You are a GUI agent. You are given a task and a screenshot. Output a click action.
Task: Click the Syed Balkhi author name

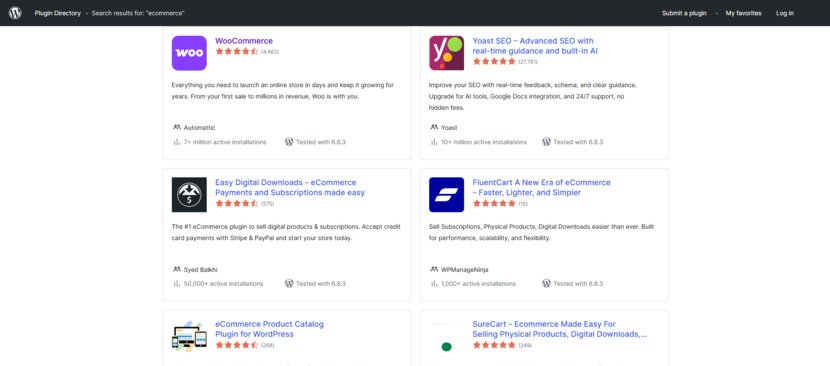[x=201, y=269]
